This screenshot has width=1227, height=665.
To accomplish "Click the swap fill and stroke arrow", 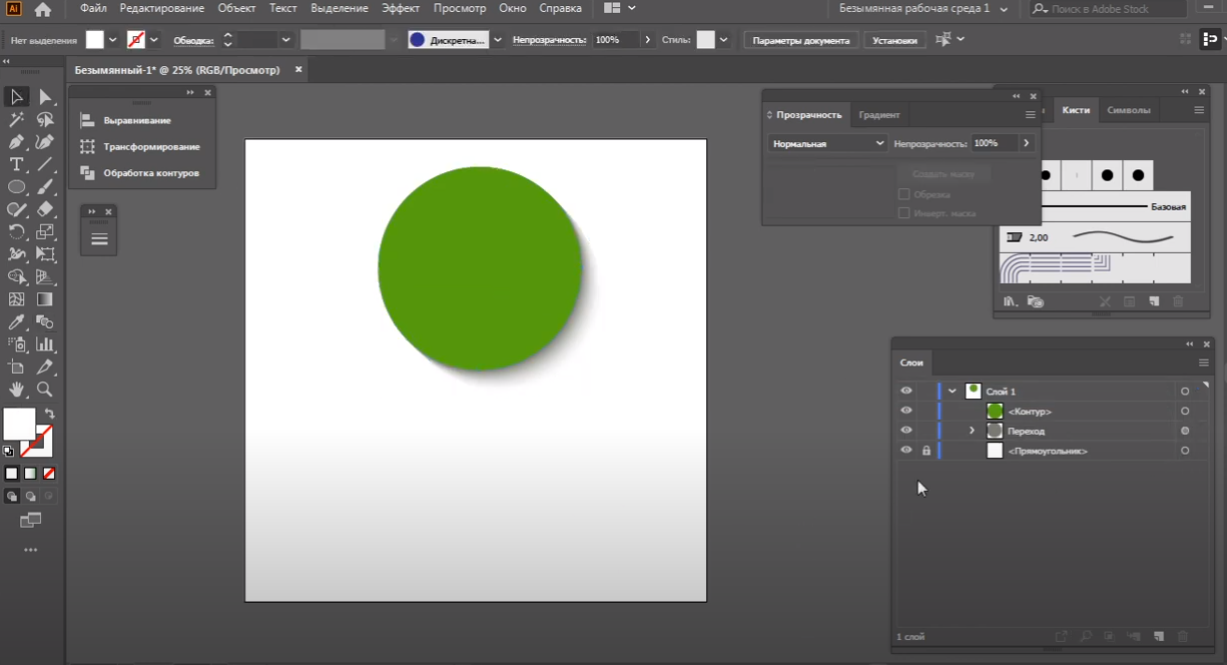I will click(49, 413).
